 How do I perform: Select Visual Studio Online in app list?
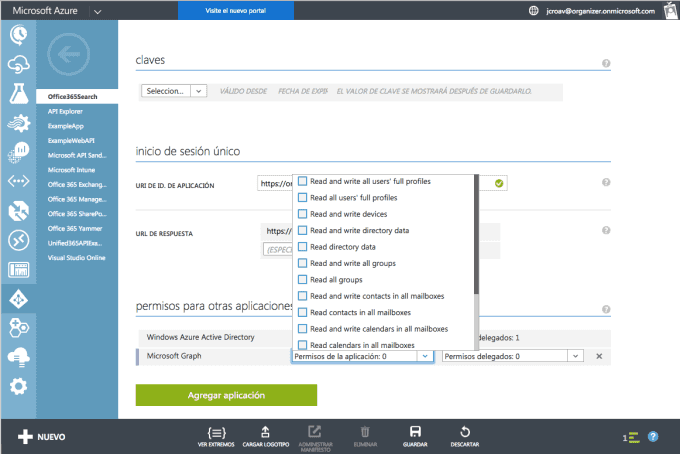[x=76, y=258]
